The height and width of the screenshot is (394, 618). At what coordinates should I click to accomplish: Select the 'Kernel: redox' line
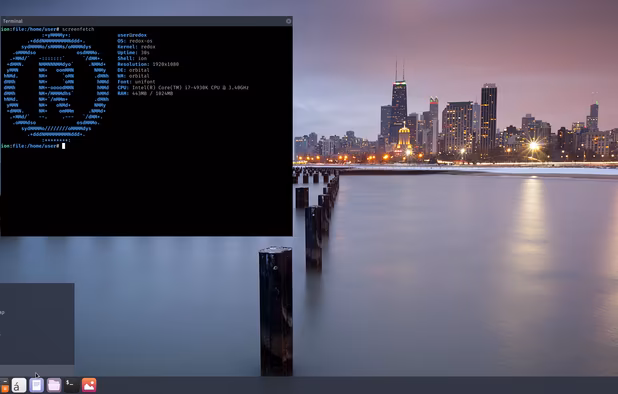[136, 47]
